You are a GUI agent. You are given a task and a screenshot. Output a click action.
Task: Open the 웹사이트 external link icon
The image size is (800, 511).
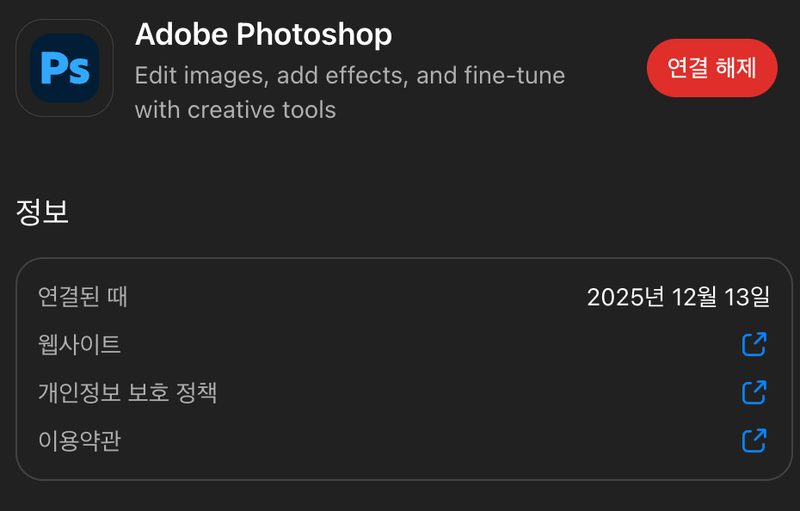pyautogui.click(x=754, y=344)
